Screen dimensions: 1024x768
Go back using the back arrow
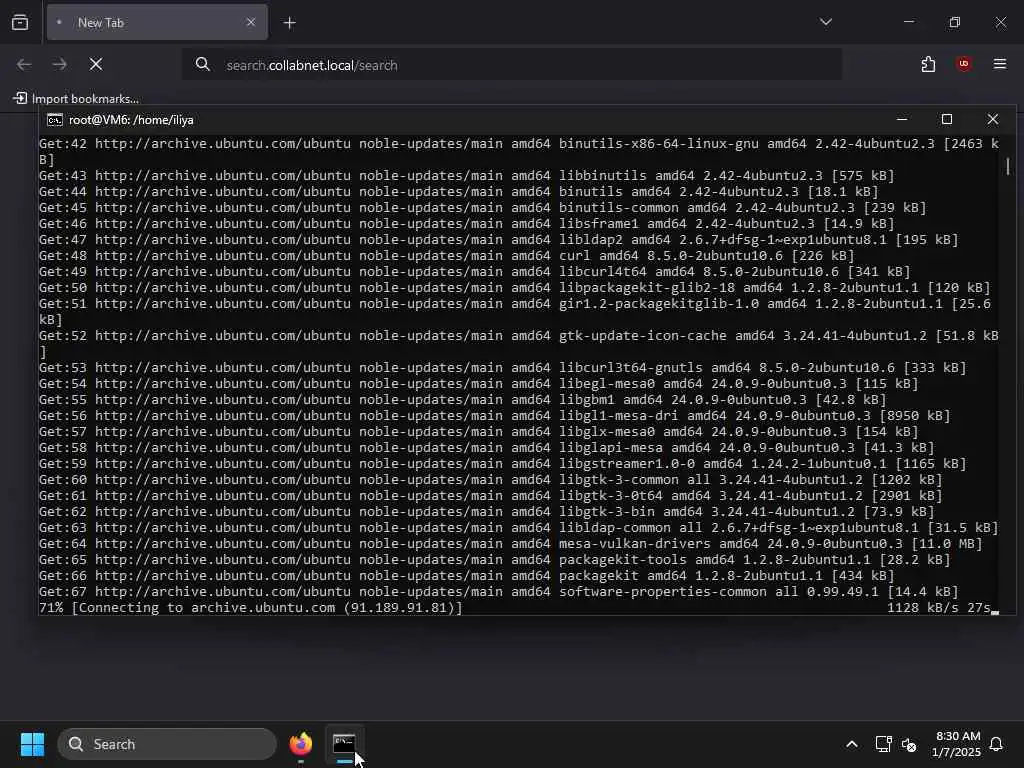click(24, 64)
